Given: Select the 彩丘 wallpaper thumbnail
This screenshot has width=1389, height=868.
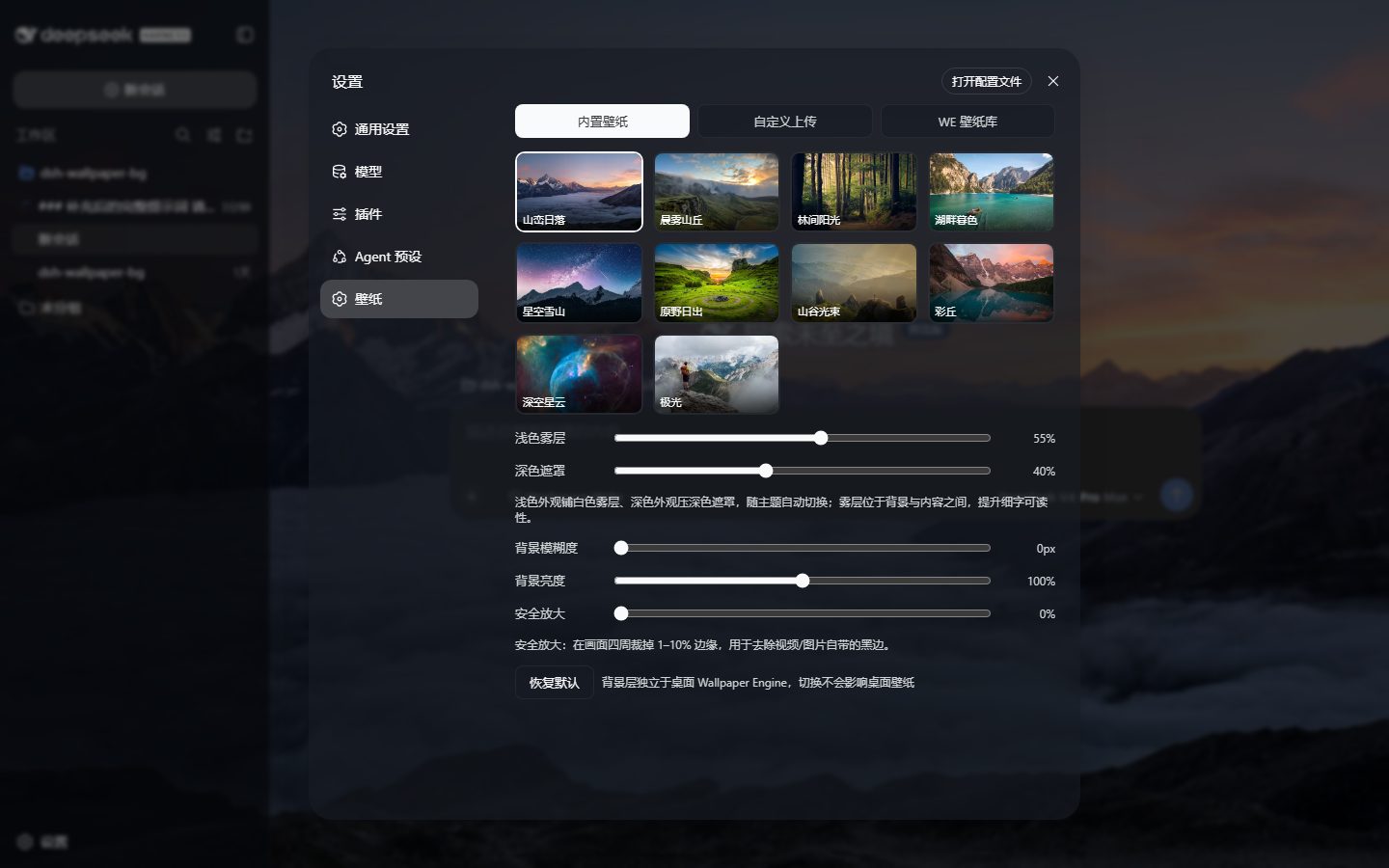Looking at the screenshot, I should 992,283.
